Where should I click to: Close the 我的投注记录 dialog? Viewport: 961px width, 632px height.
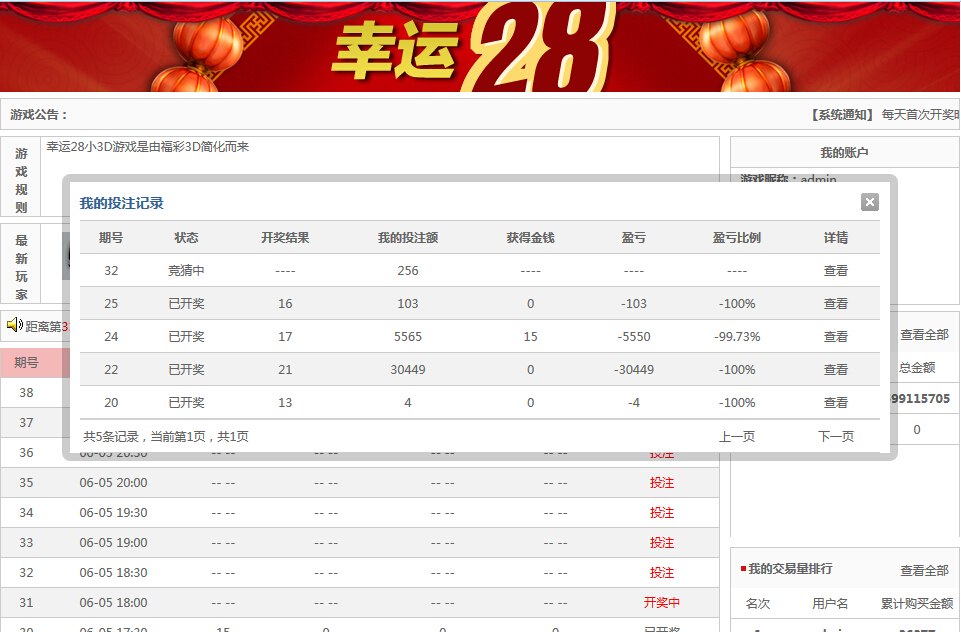(x=870, y=202)
